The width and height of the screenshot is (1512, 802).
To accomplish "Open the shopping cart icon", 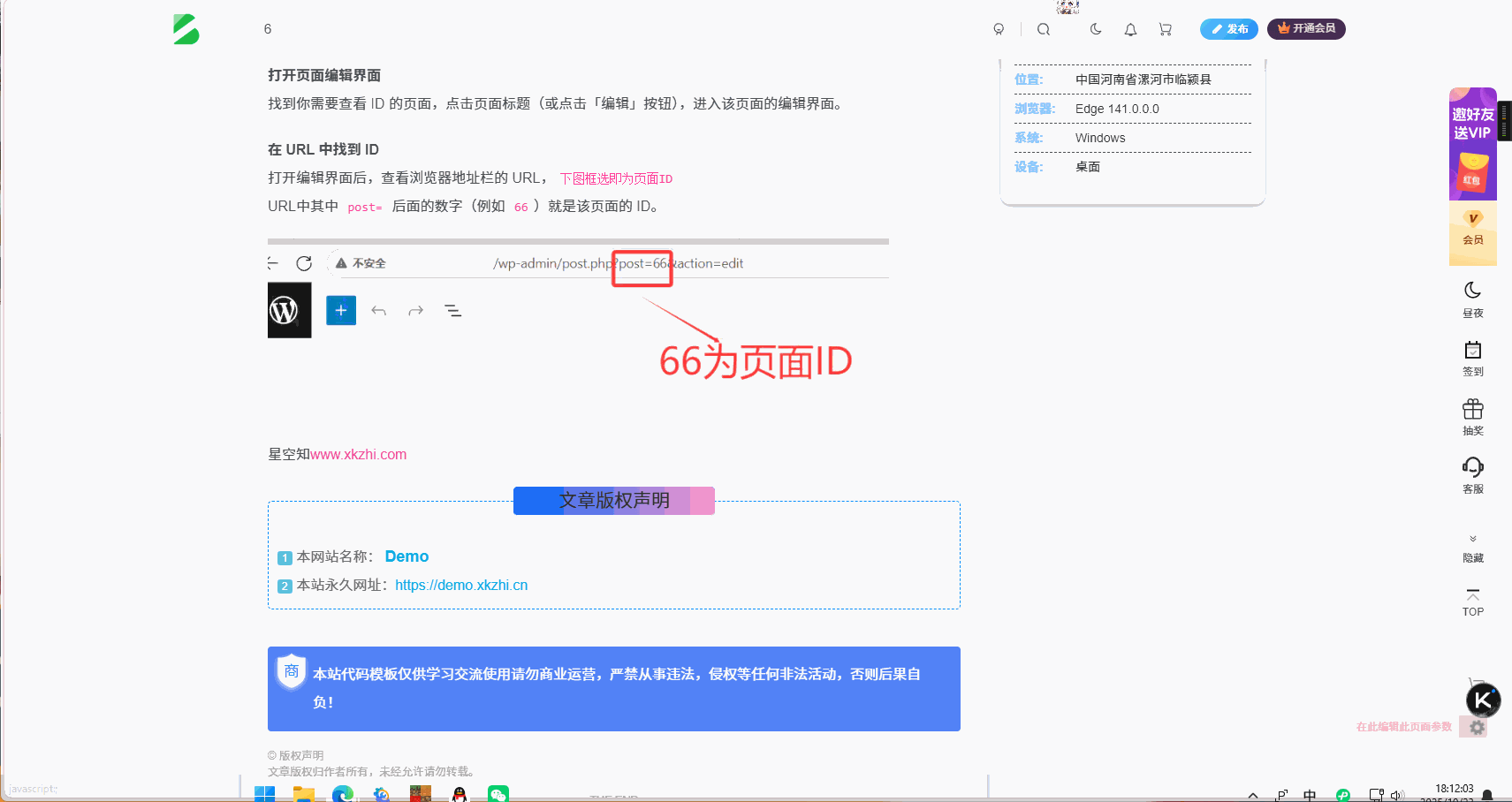I will point(1165,28).
